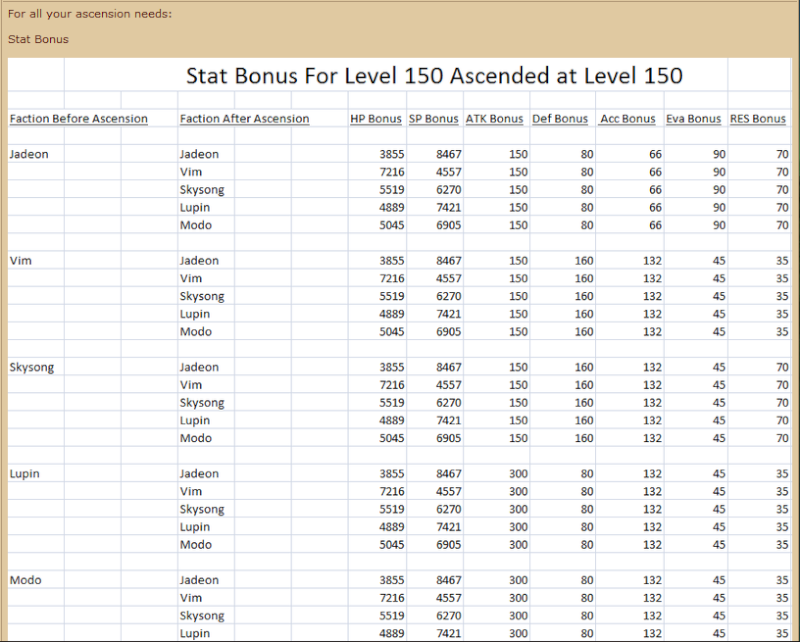This screenshot has height=642, width=800.
Task: Click 'Lupin' after-faction in the Jadeon group
Action: tap(195, 208)
